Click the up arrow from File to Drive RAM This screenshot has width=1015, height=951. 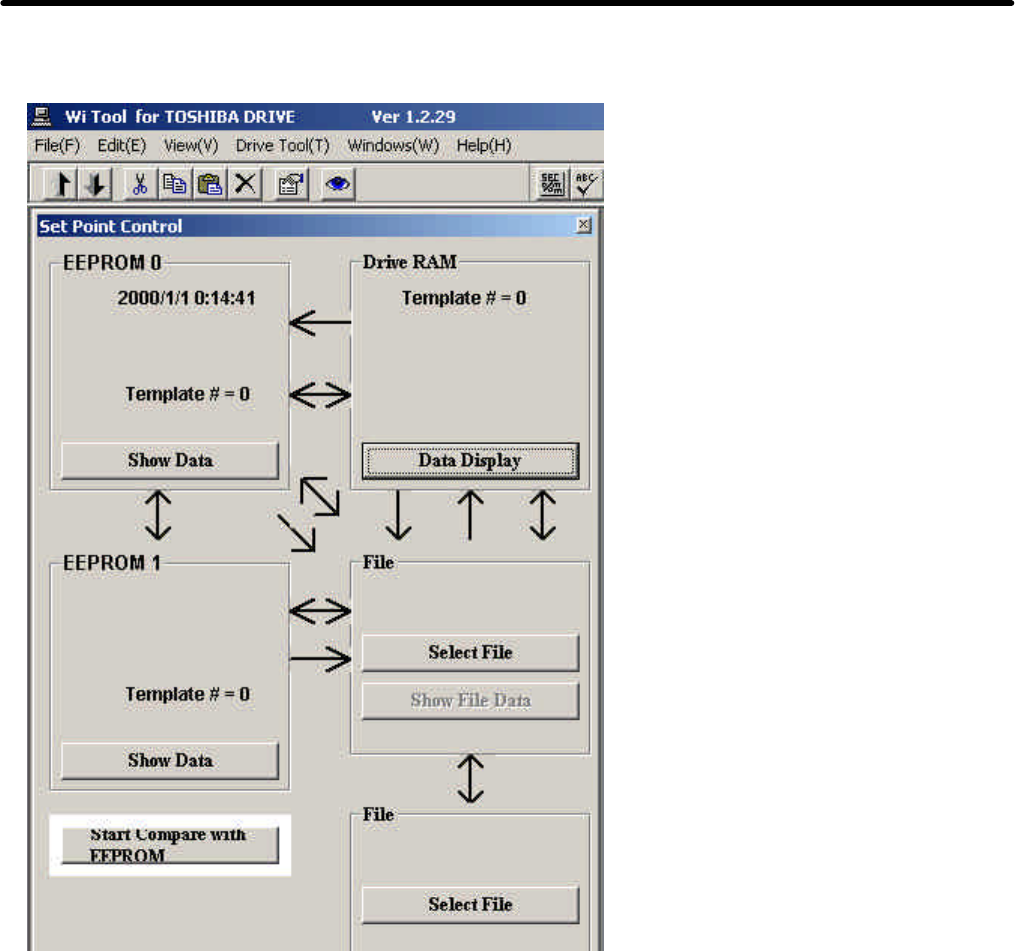(x=471, y=515)
